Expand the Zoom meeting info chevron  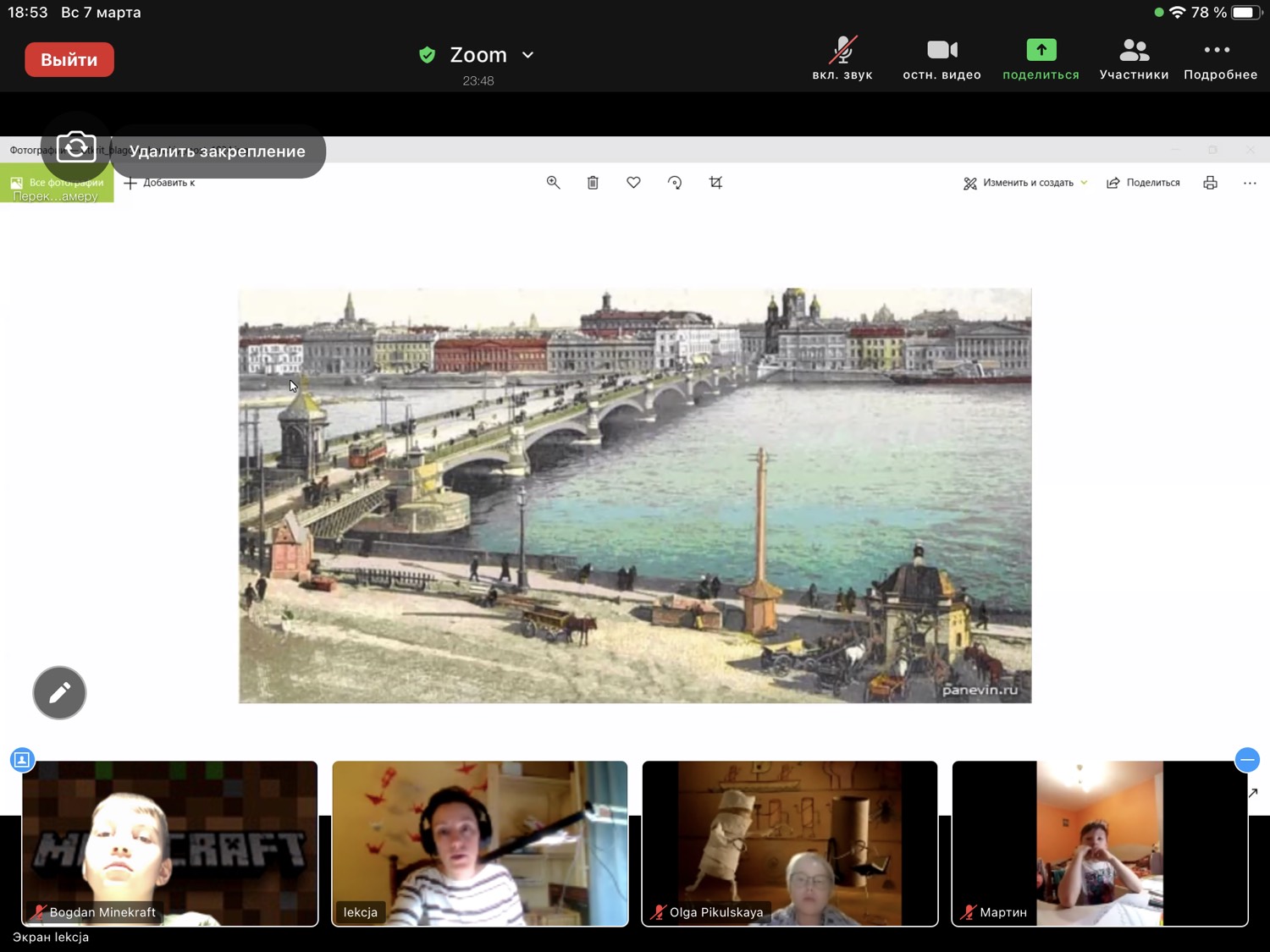[528, 55]
